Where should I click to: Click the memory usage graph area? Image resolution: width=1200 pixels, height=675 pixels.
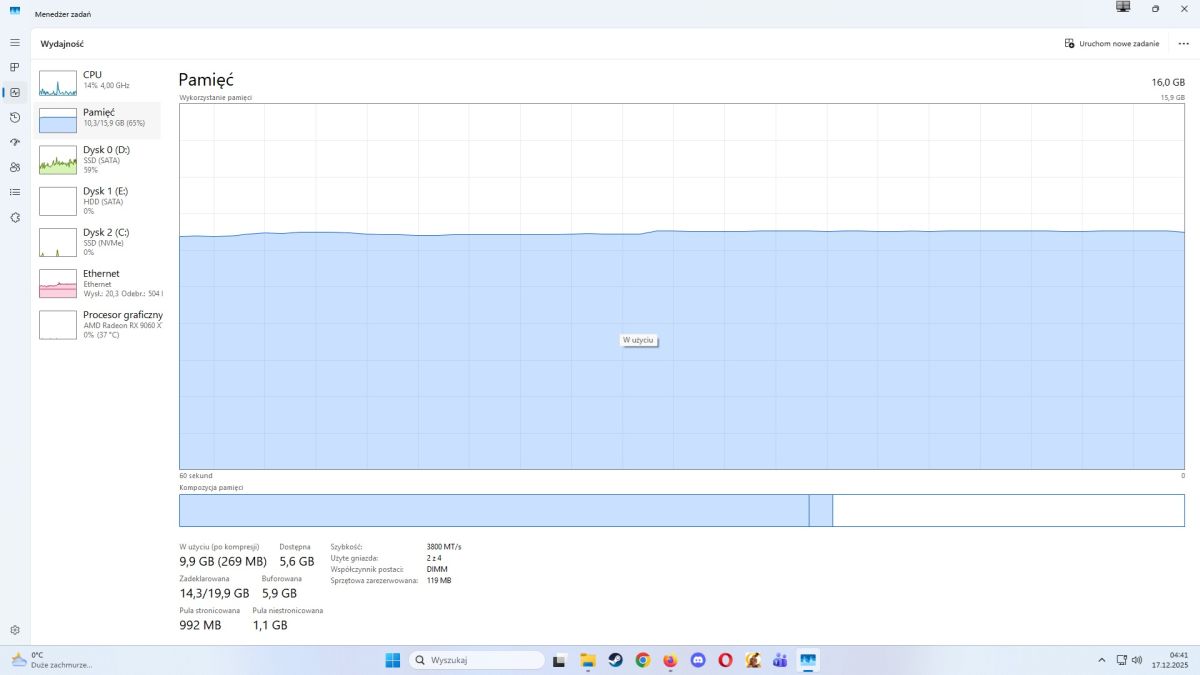click(682, 286)
